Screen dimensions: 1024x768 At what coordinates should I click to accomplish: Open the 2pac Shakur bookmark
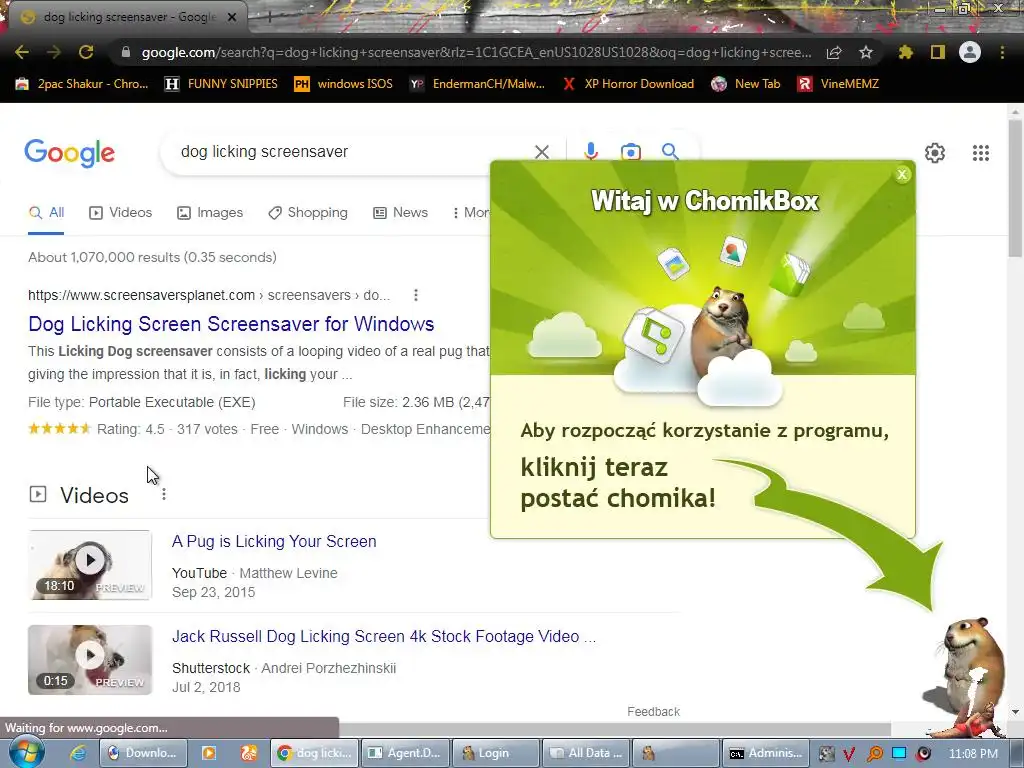point(82,84)
